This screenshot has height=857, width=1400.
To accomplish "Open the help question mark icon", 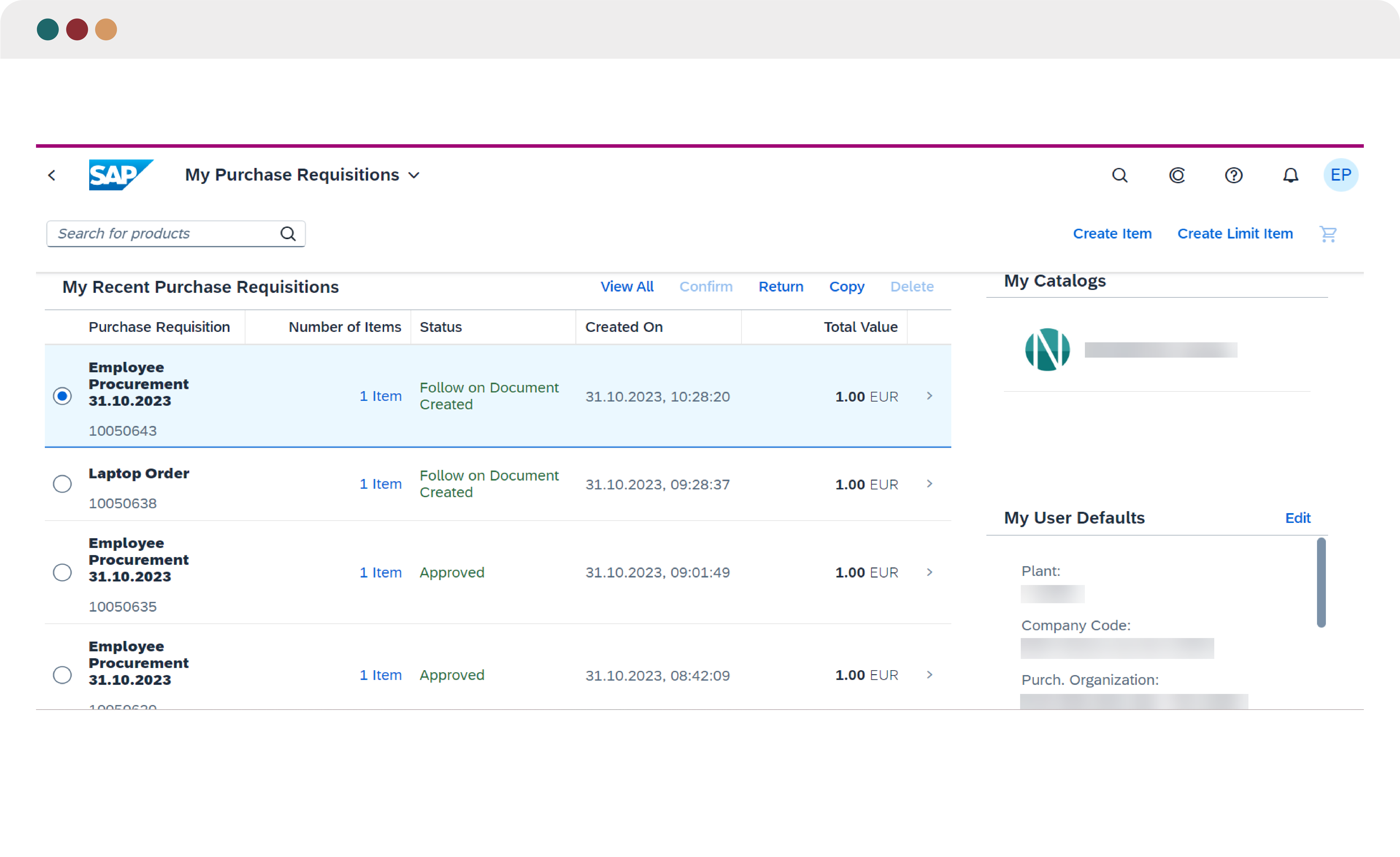I will [1234, 175].
